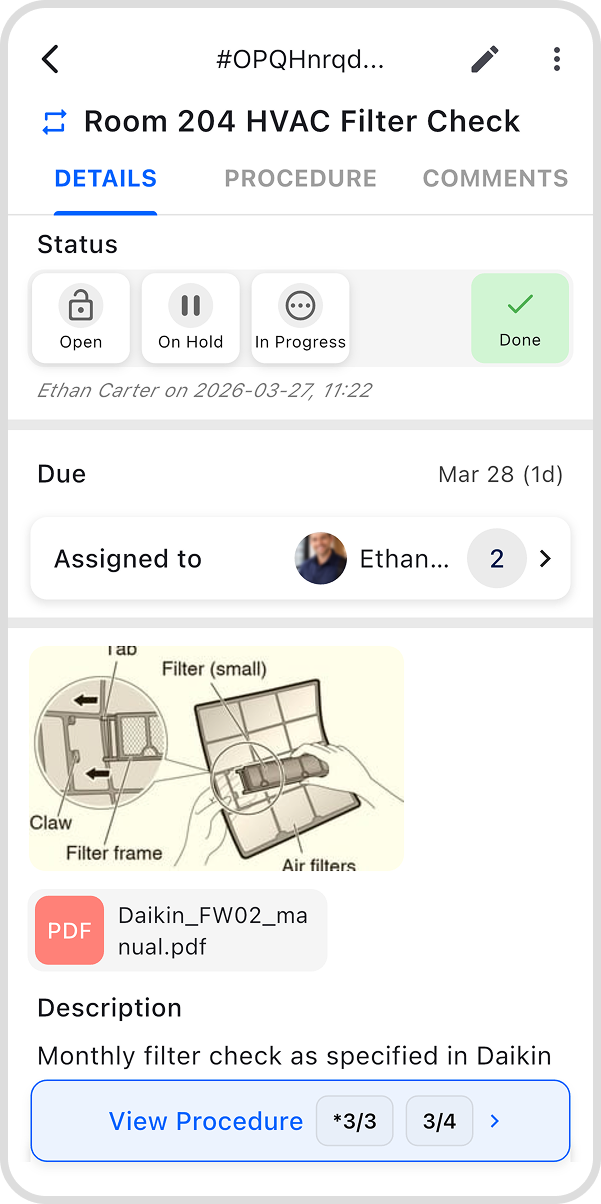
Task: Switch to the PROCEDURE tab
Action: click(x=300, y=178)
